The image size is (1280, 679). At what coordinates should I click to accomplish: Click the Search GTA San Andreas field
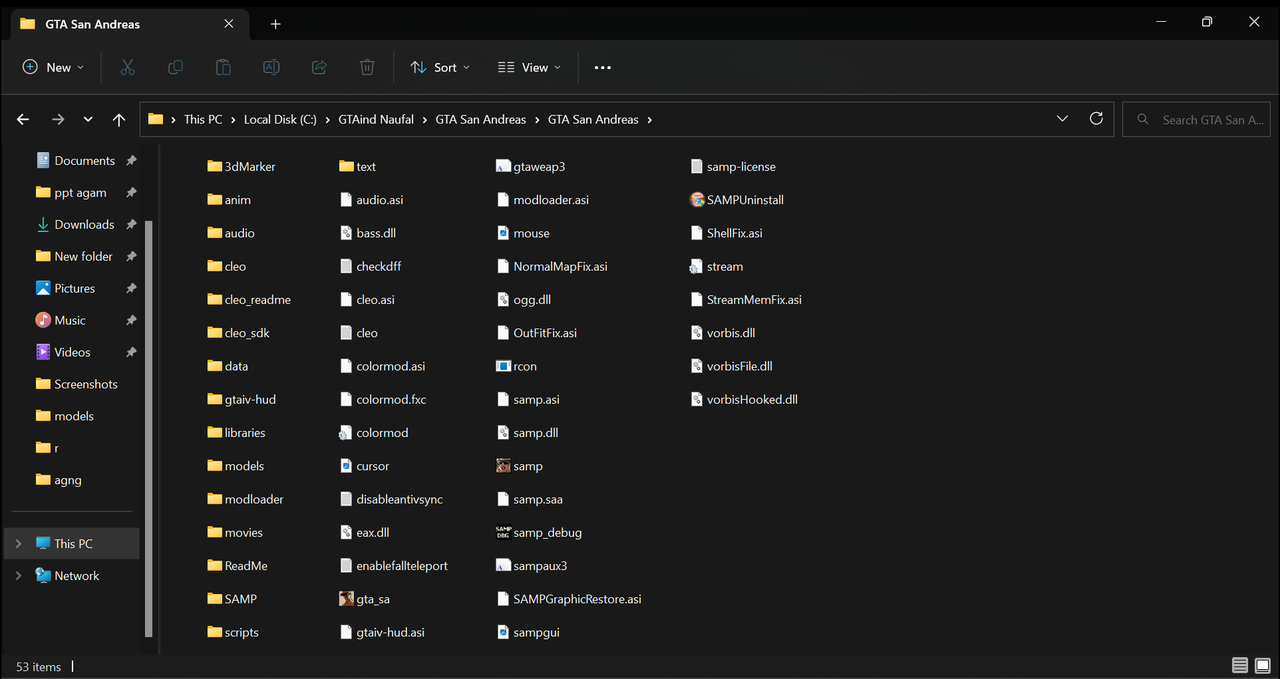pyautogui.click(x=1196, y=119)
